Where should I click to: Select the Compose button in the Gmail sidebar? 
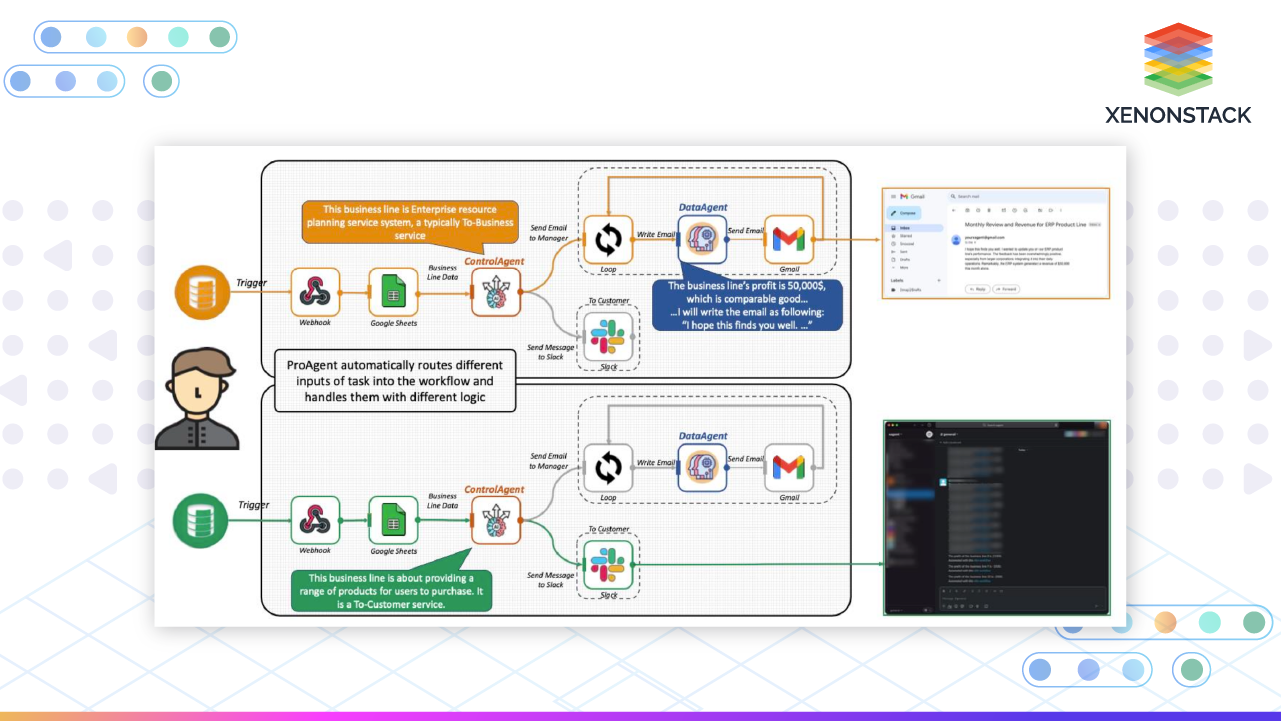[x=905, y=213]
